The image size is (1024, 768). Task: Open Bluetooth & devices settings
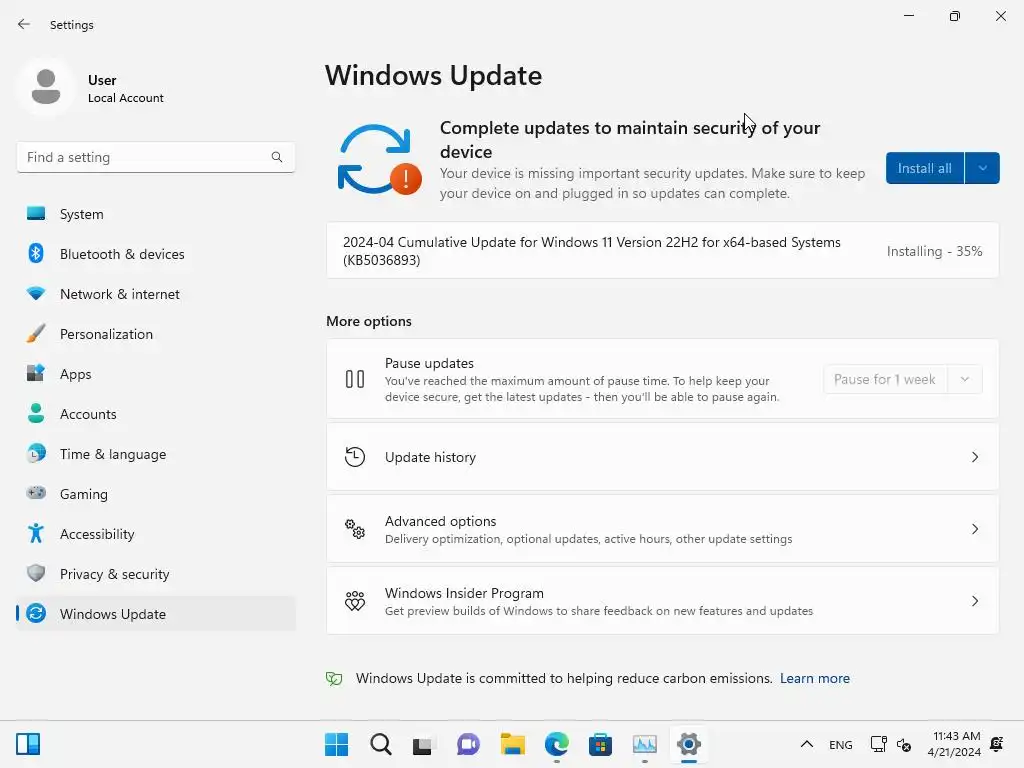pyautogui.click(x=156, y=254)
